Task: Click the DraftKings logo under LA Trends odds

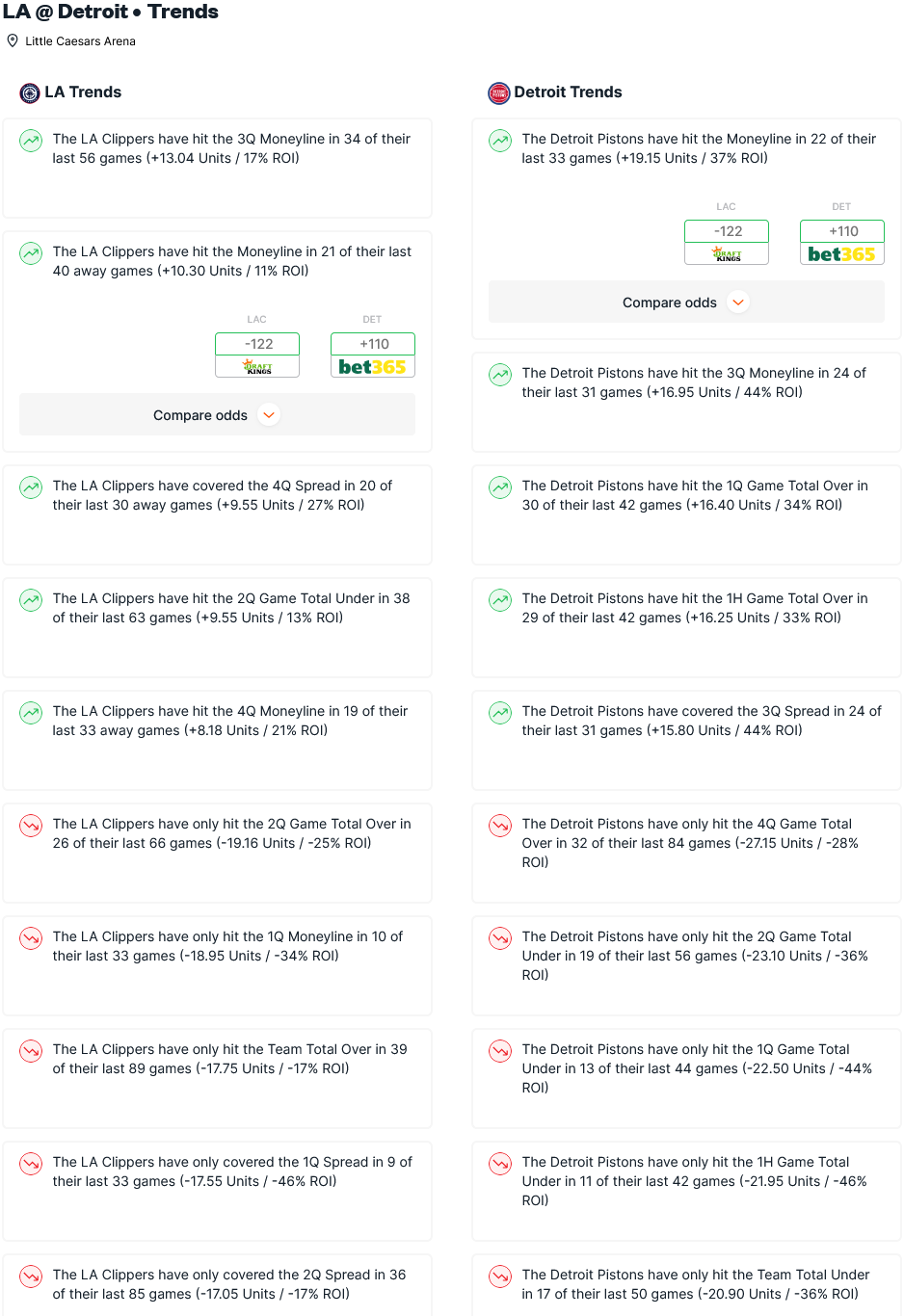Action: tap(257, 367)
